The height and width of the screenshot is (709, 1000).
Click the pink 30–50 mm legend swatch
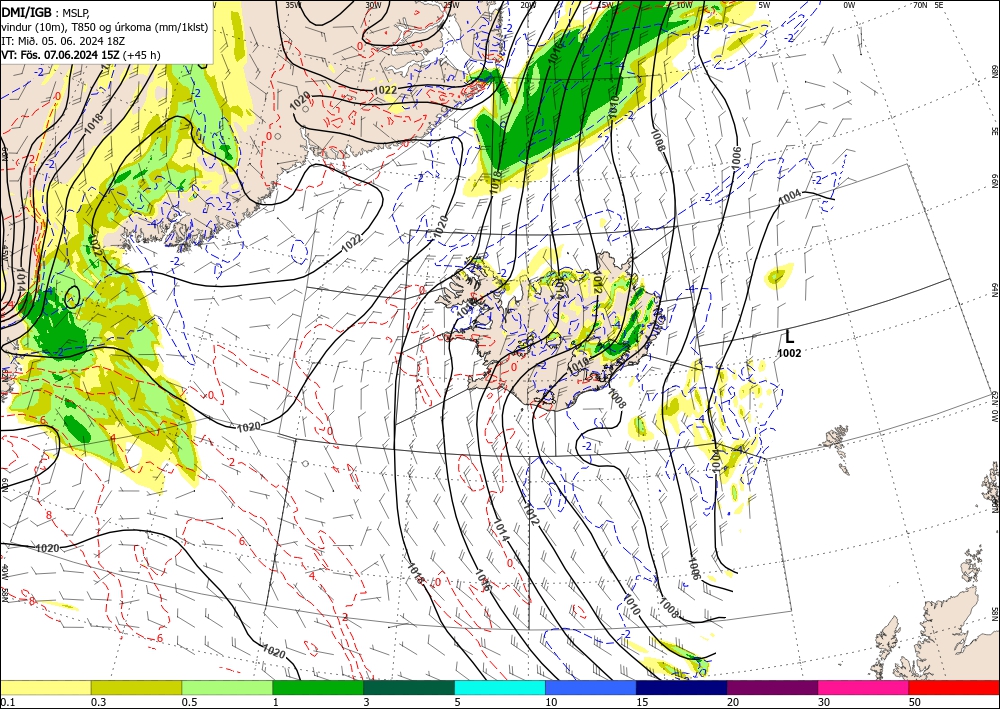(x=864, y=687)
